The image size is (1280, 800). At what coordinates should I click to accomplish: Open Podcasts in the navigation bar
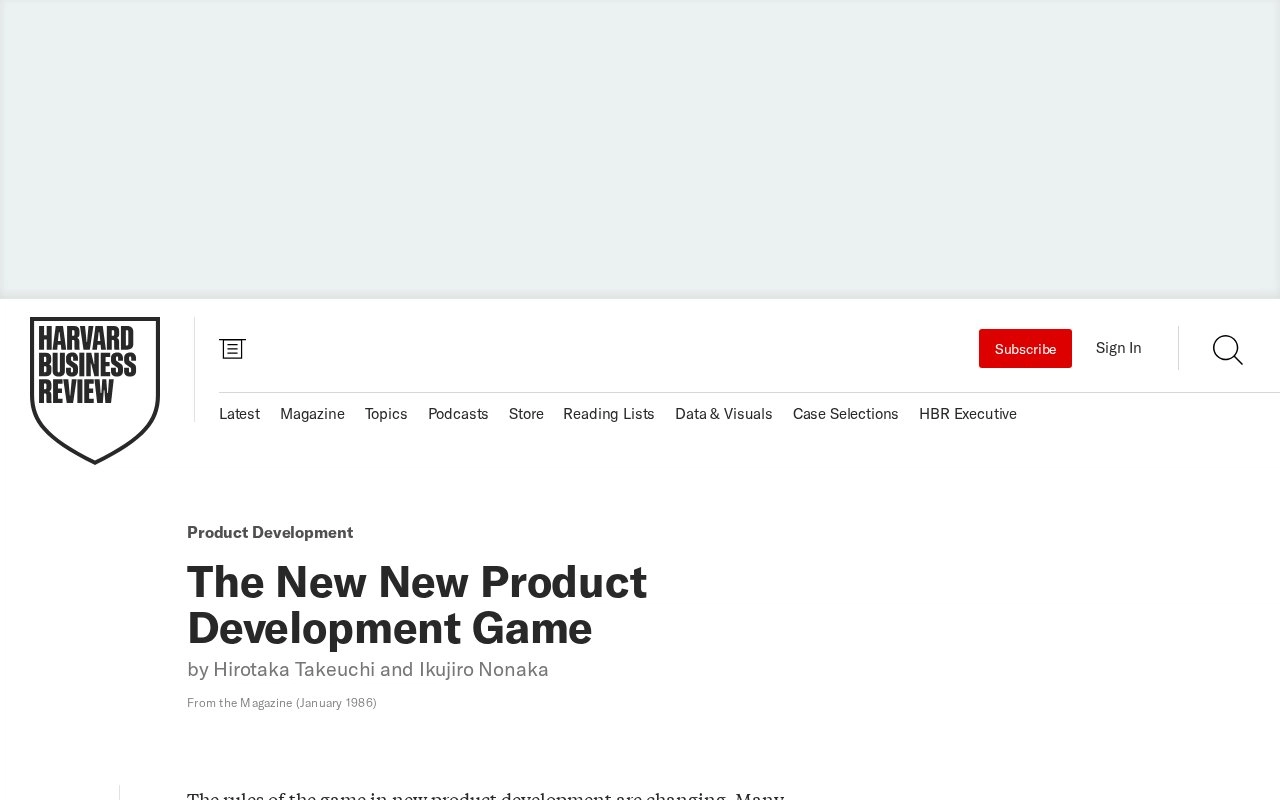pos(458,414)
